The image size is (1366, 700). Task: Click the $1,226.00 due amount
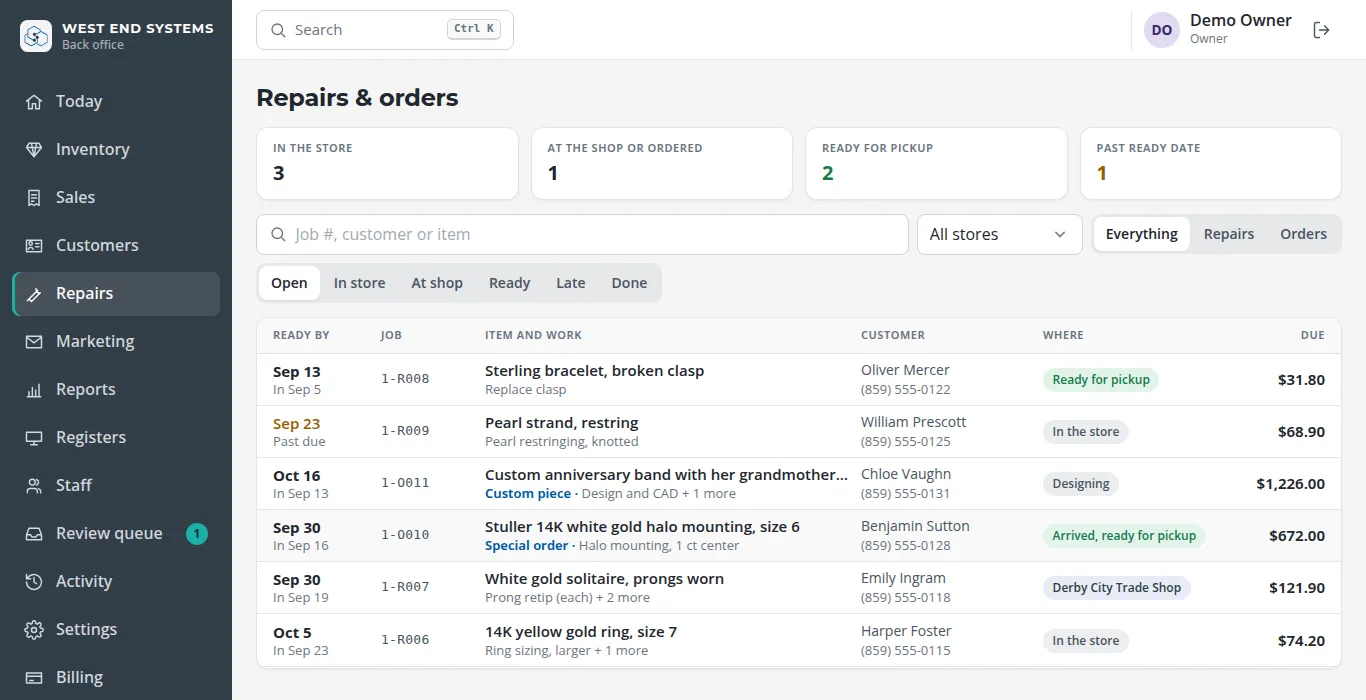[x=1291, y=484]
